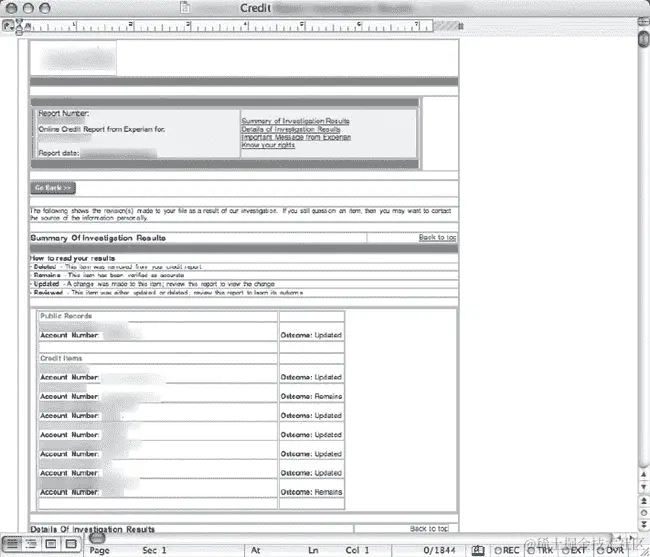Click Back to top link beside Summary heading
Screen dimensions: 650x557
tap(437, 237)
